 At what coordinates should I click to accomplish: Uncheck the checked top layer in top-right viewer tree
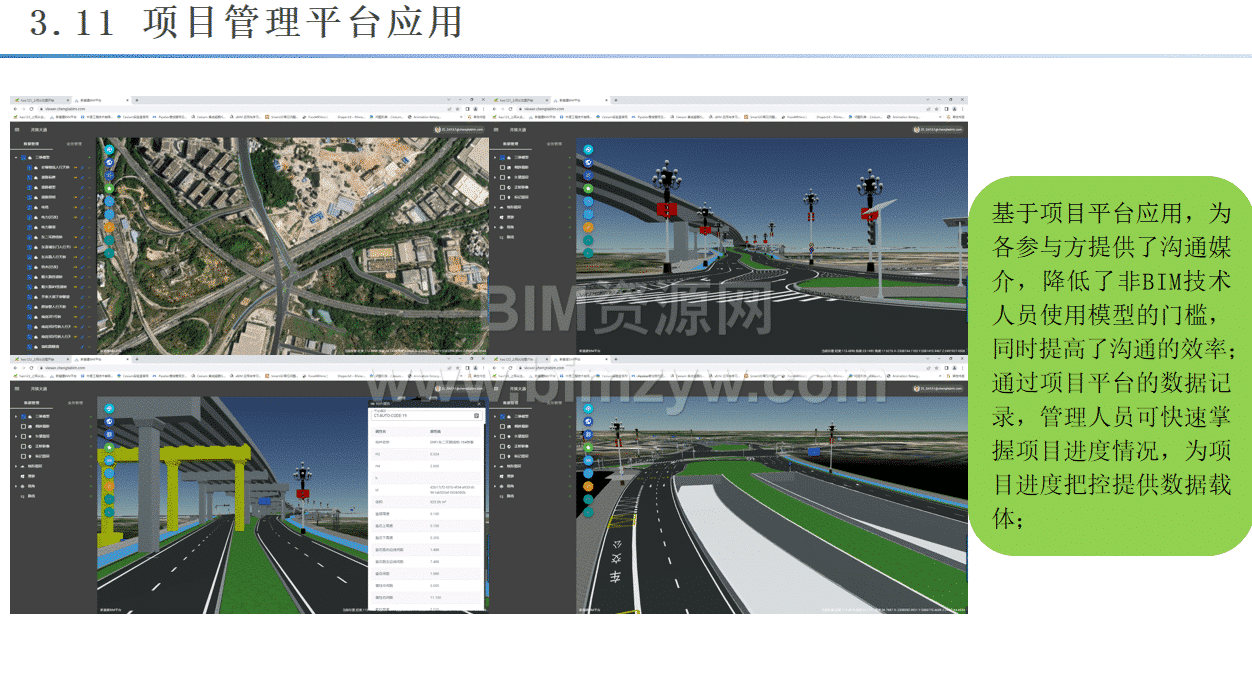pyautogui.click(x=502, y=157)
